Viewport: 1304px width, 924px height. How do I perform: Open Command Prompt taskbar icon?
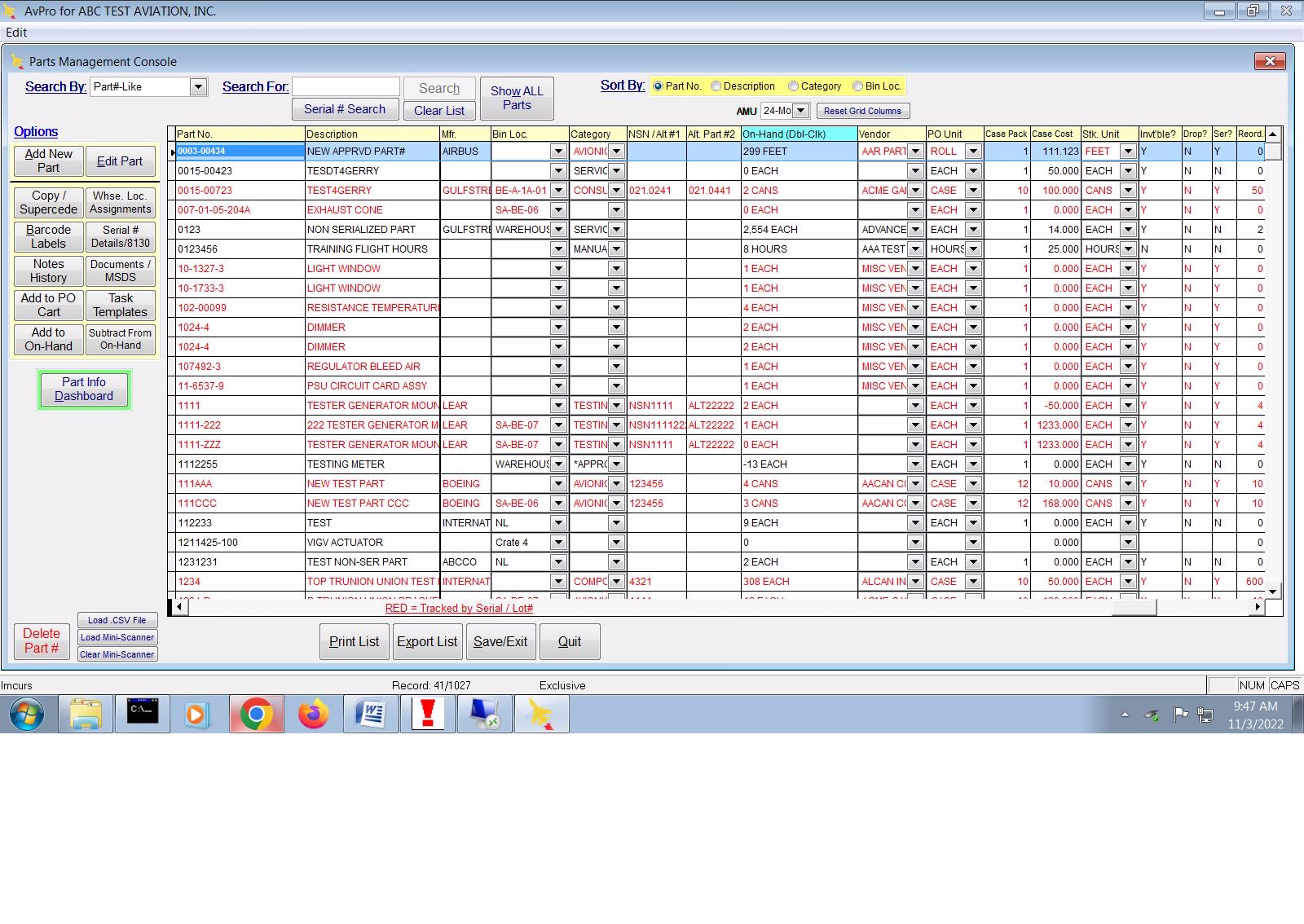(x=143, y=715)
